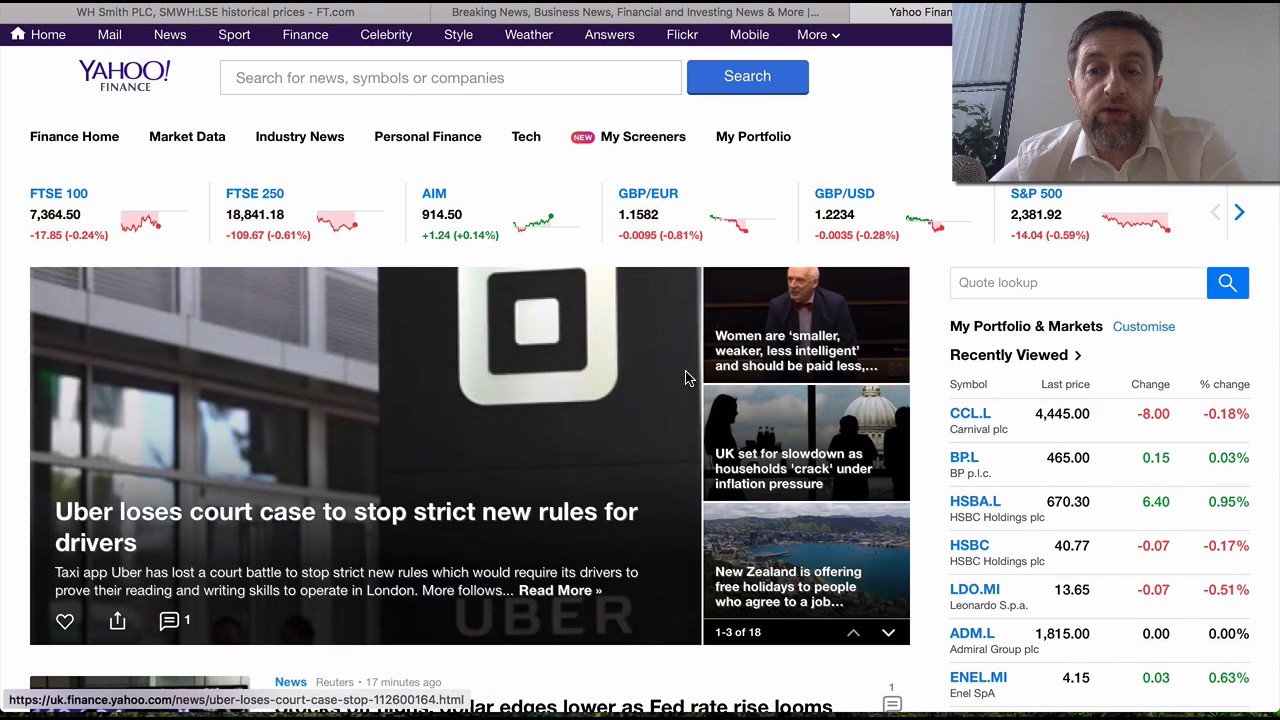The image size is (1280, 720).
Task: Click the blue Search button
Action: pyautogui.click(x=747, y=77)
